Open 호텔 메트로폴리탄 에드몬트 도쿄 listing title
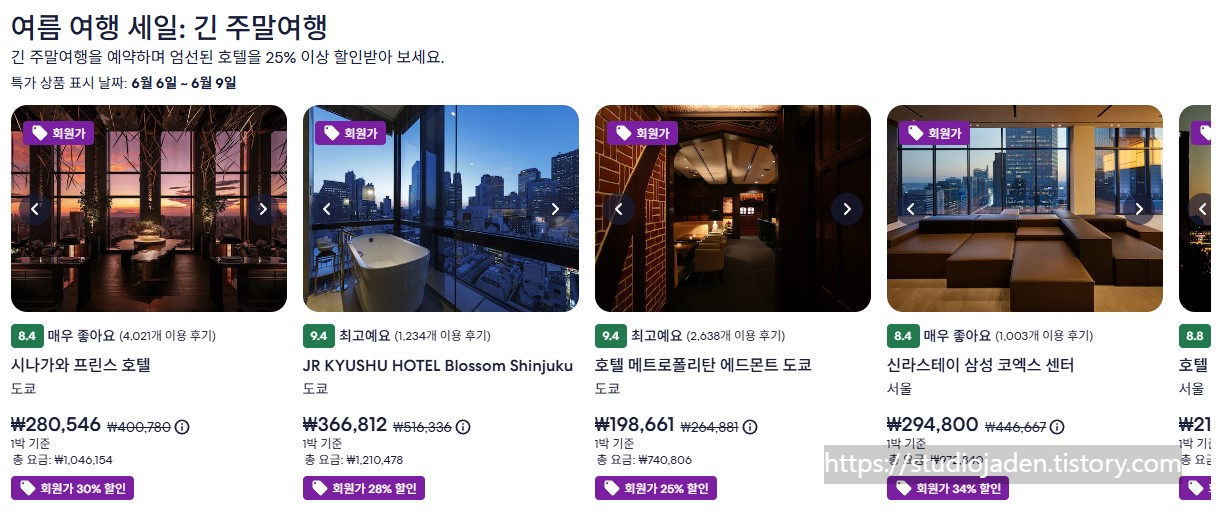 coord(703,365)
